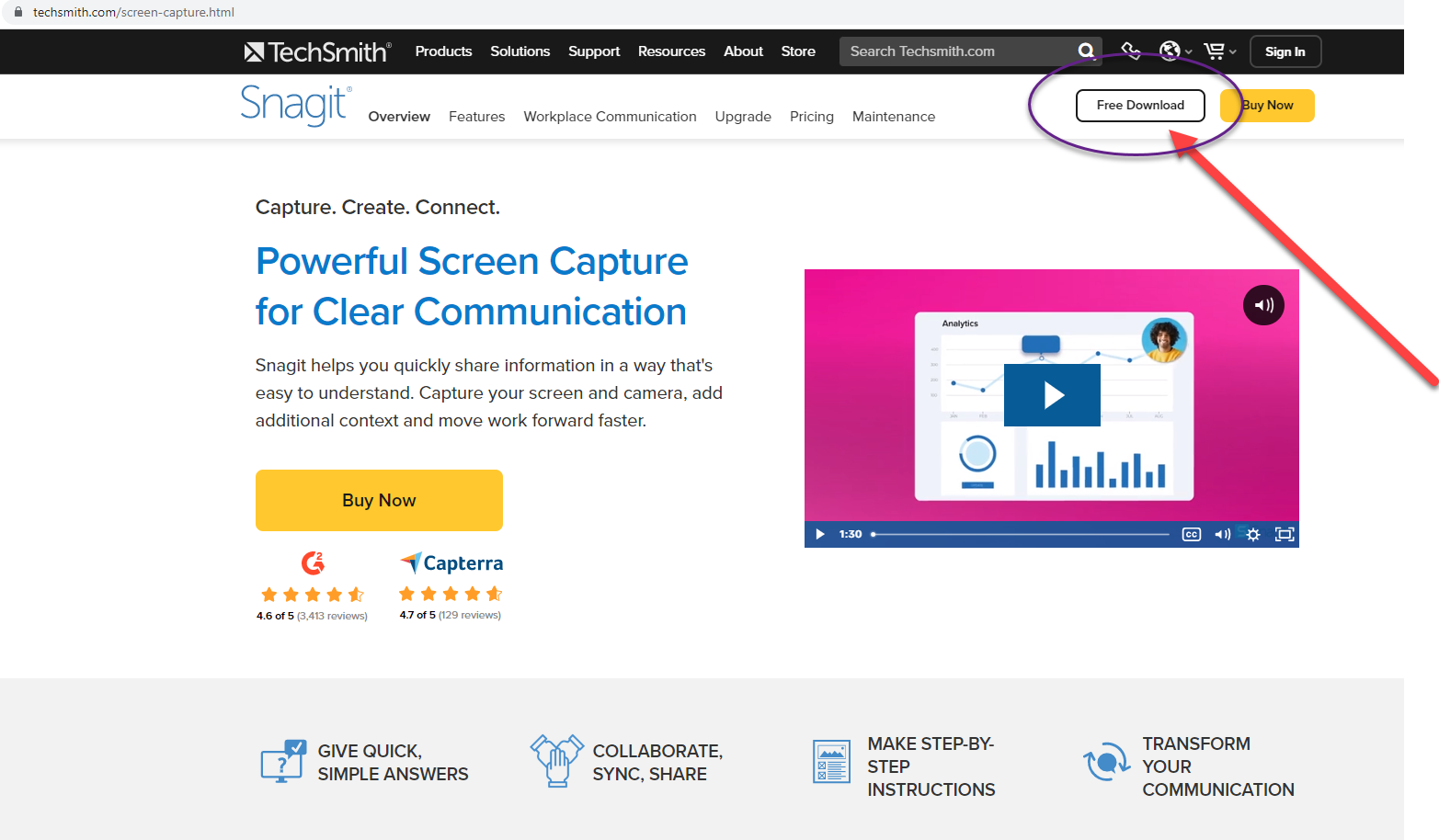Screen dimensions: 1439x840
Task: Toggle closed captions with the CC icon
Action: [1192, 534]
